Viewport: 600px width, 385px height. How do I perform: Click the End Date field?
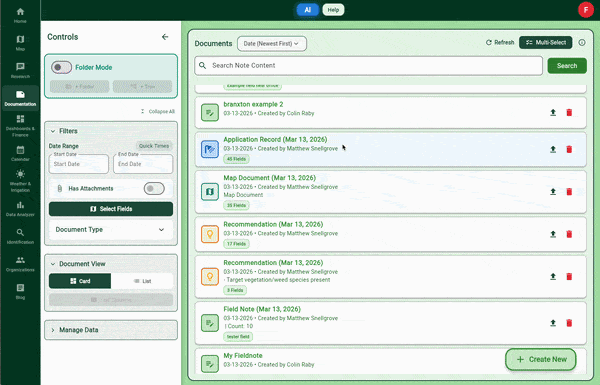pyautogui.click(x=143, y=164)
